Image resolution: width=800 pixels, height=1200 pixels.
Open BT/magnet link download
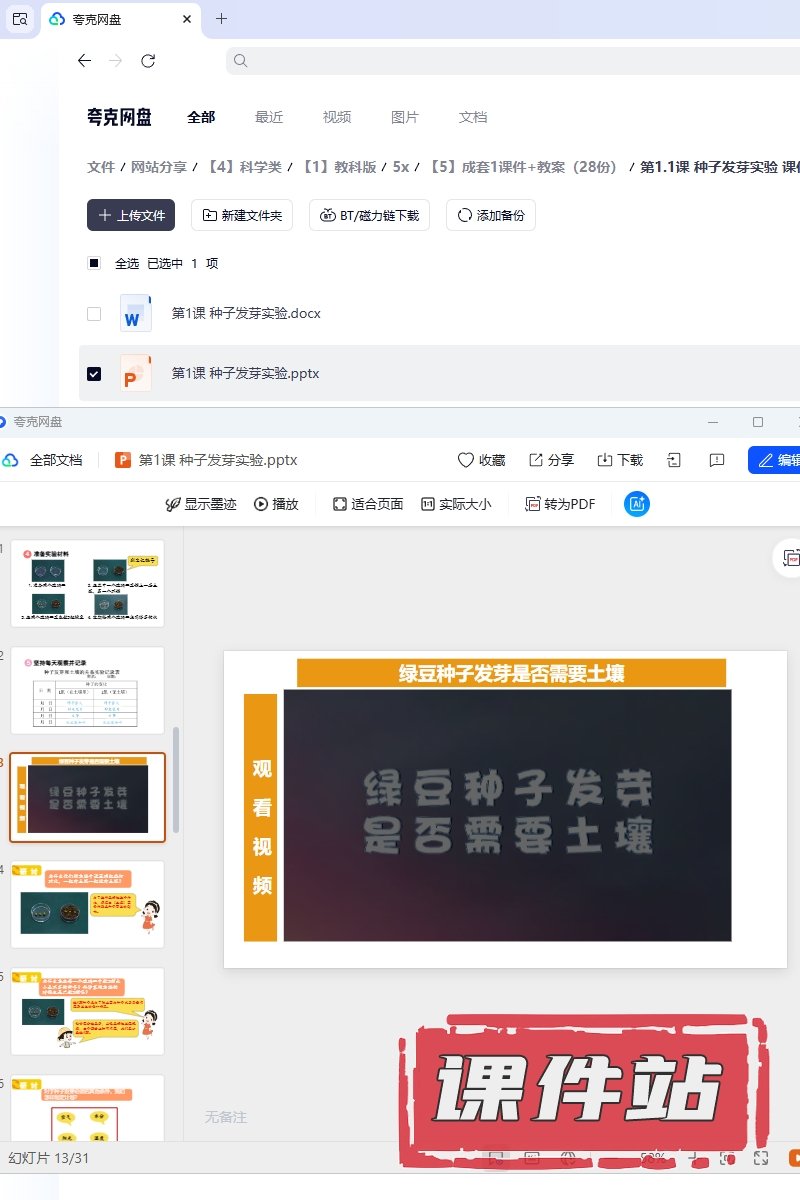pyautogui.click(x=370, y=215)
